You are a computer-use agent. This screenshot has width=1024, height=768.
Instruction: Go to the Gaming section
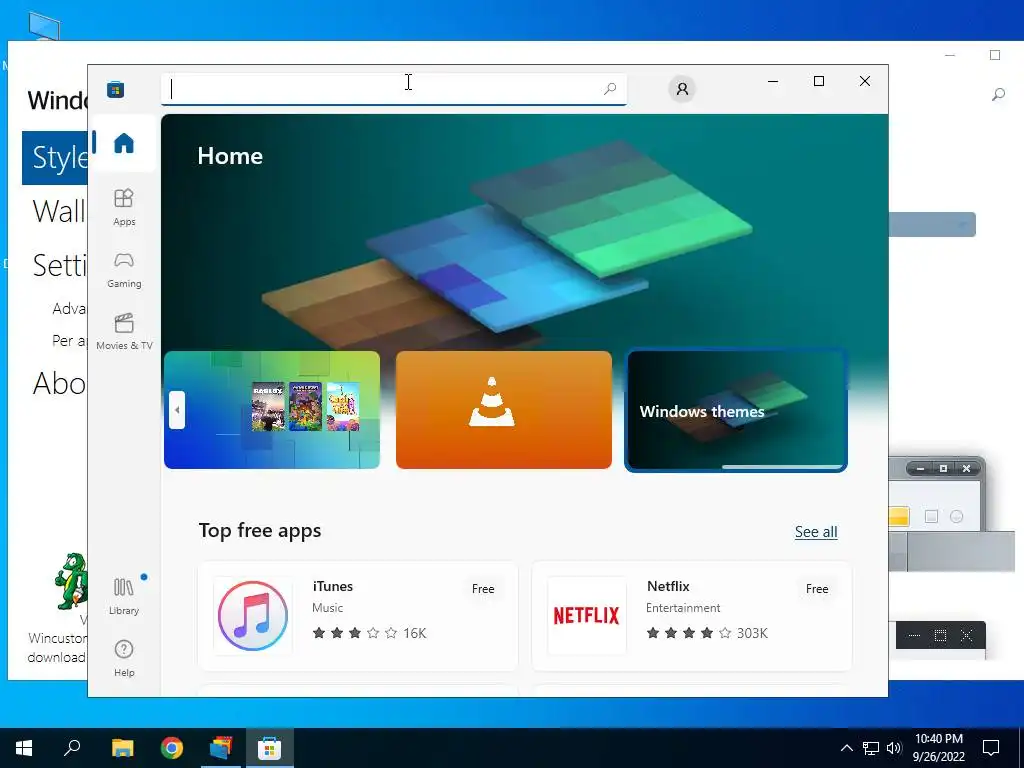(x=123, y=270)
